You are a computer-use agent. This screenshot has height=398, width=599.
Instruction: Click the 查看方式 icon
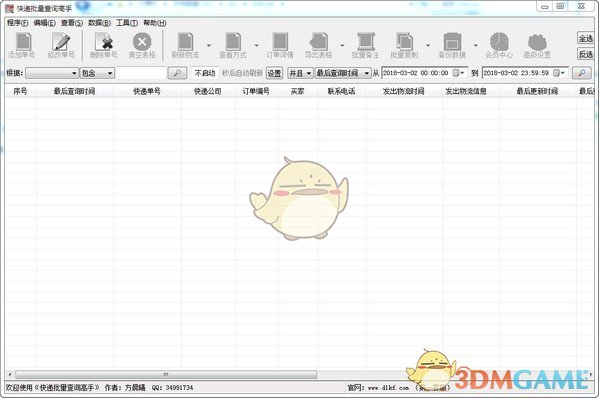[x=233, y=42]
